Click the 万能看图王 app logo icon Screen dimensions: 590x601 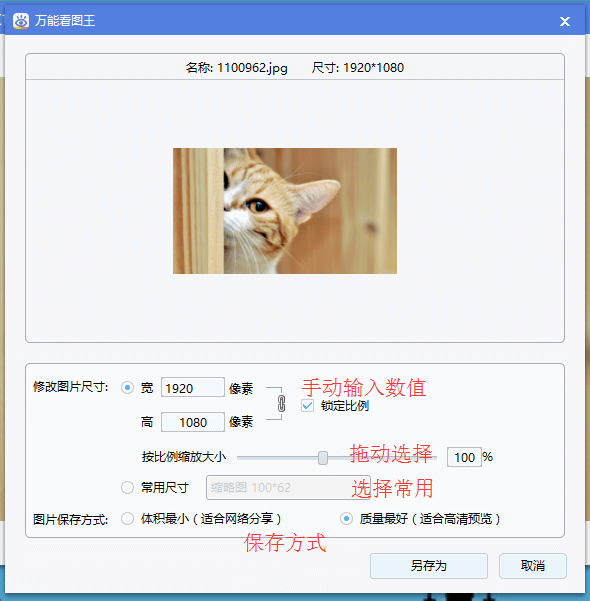click(x=21, y=21)
